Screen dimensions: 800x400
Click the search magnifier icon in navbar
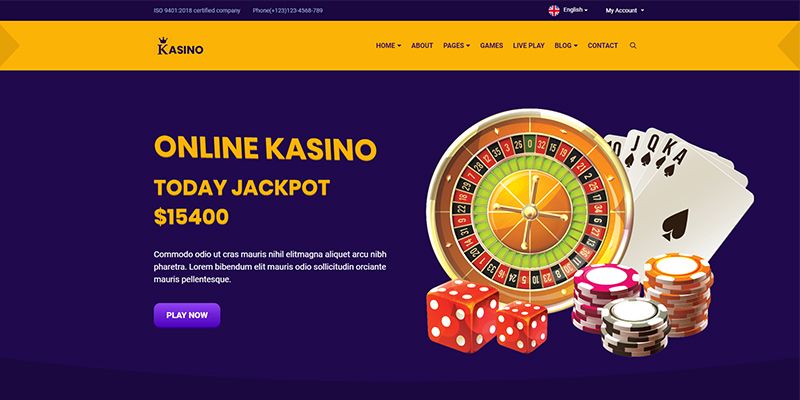point(633,45)
